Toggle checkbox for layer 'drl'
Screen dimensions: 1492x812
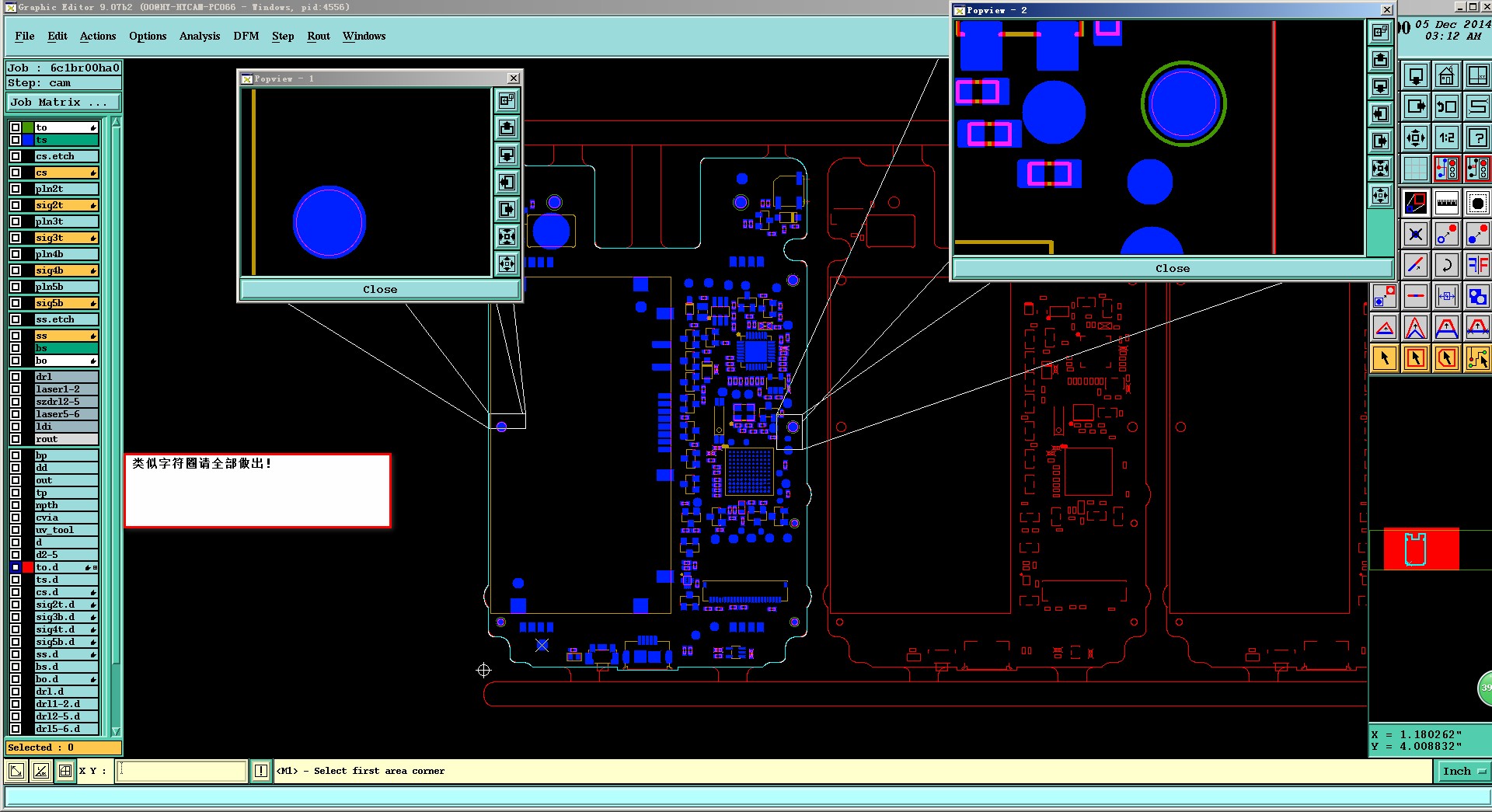coord(16,377)
